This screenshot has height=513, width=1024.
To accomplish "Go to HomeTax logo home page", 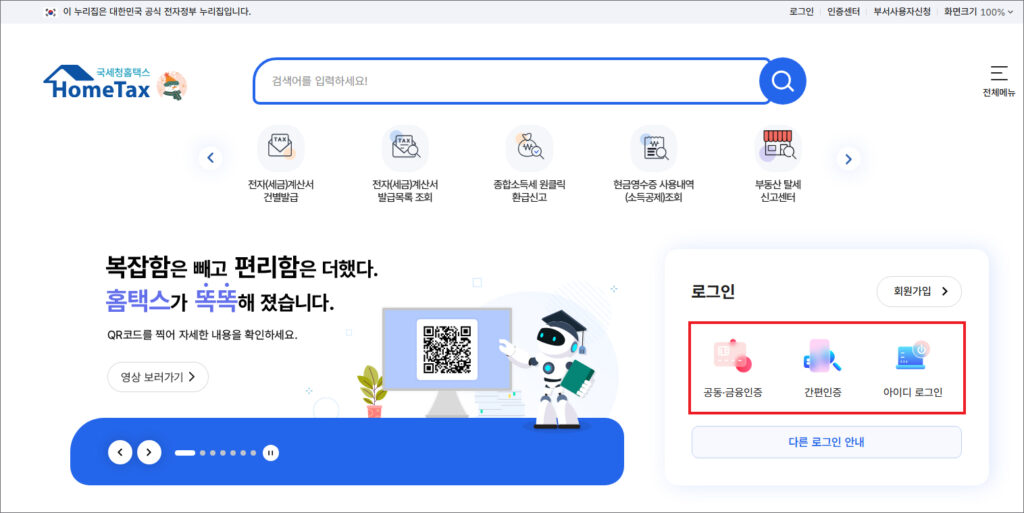I will (x=98, y=83).
